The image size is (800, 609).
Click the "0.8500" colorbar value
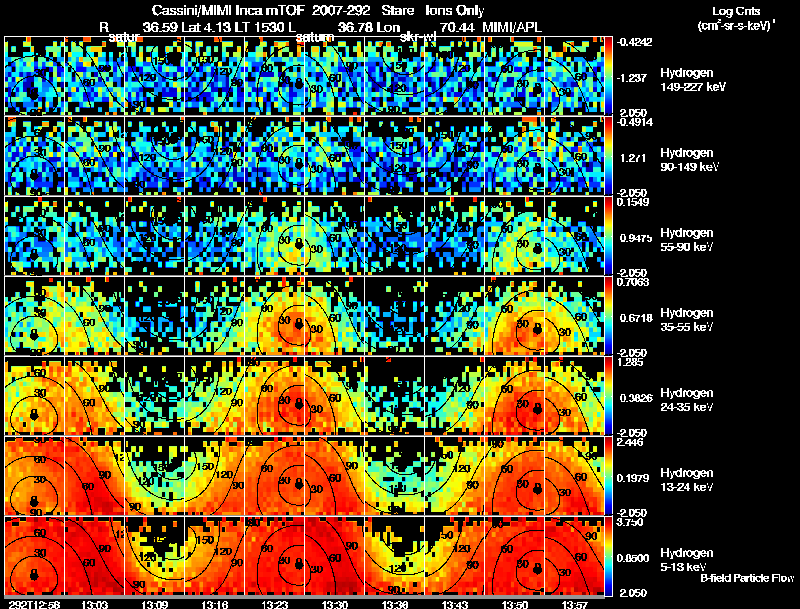coord(635,559)
